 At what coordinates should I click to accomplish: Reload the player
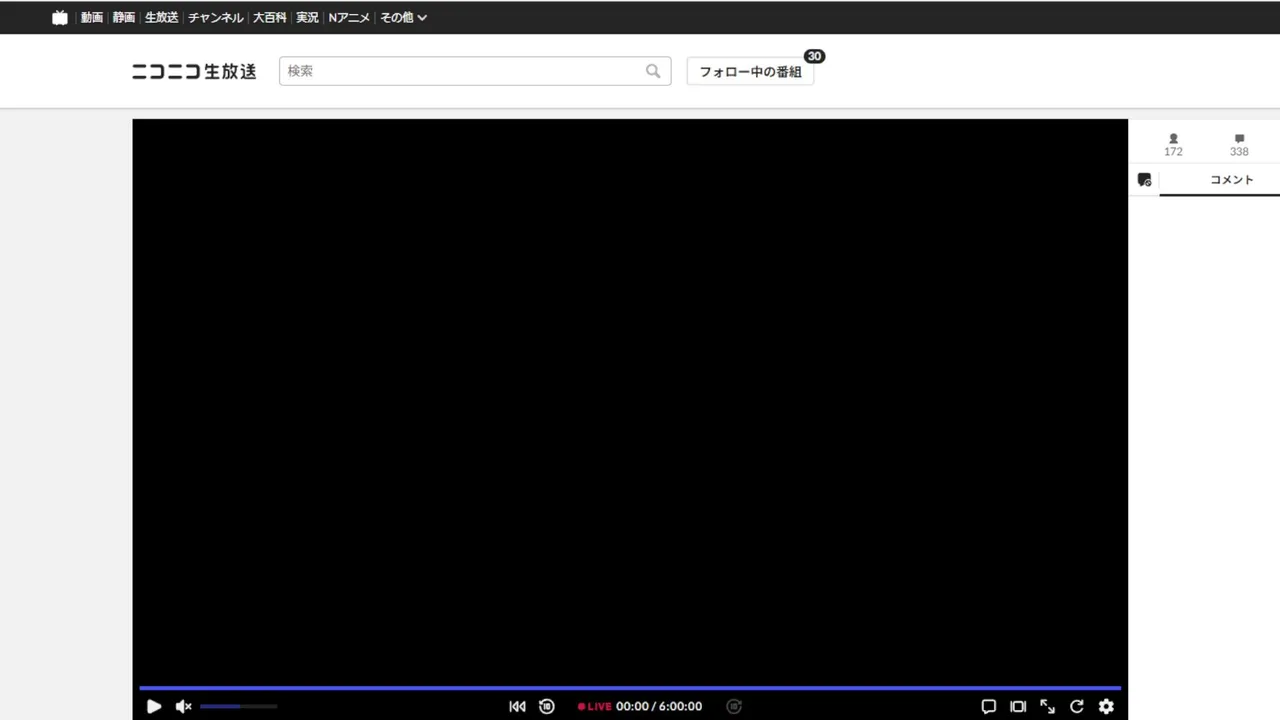click(1077, 706)
